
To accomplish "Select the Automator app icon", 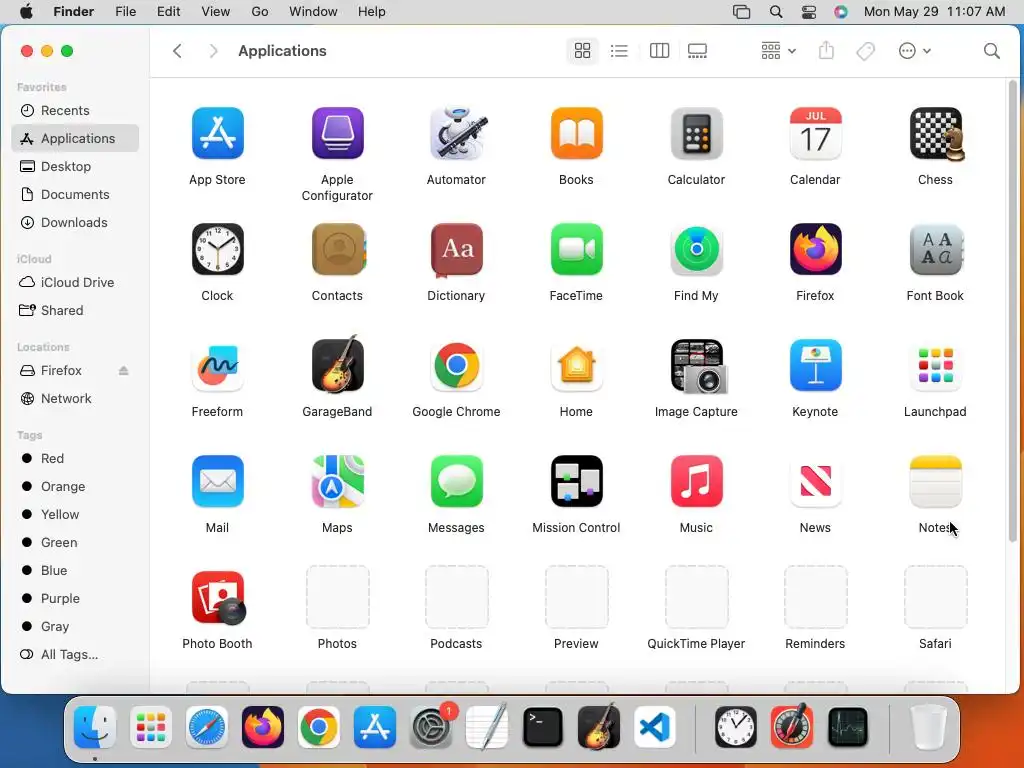I will 456,133.
